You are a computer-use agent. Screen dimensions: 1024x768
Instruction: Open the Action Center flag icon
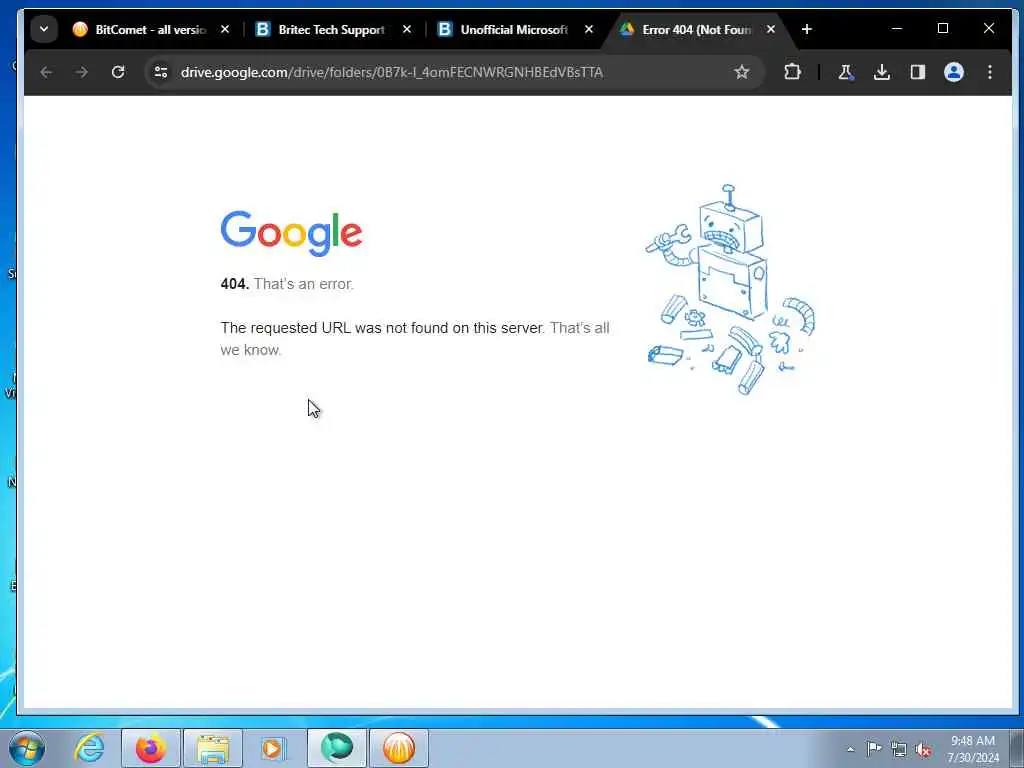pyautogui.click(x=874, y=748)
